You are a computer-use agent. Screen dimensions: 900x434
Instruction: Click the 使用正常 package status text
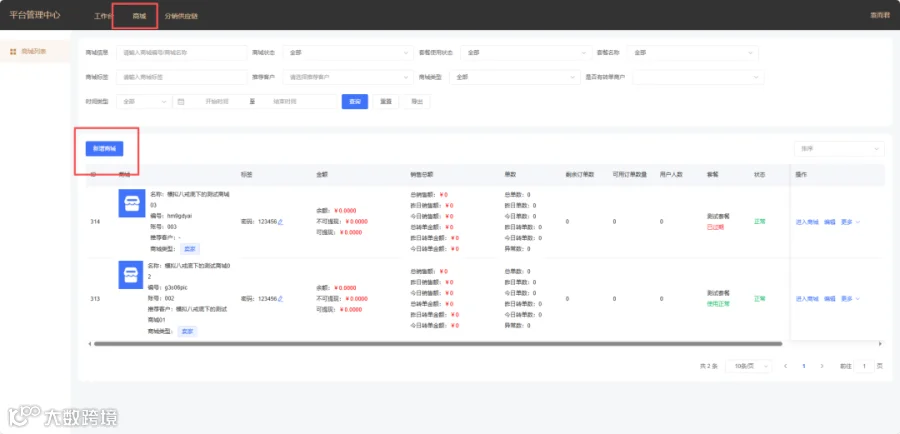click(718, 304)
